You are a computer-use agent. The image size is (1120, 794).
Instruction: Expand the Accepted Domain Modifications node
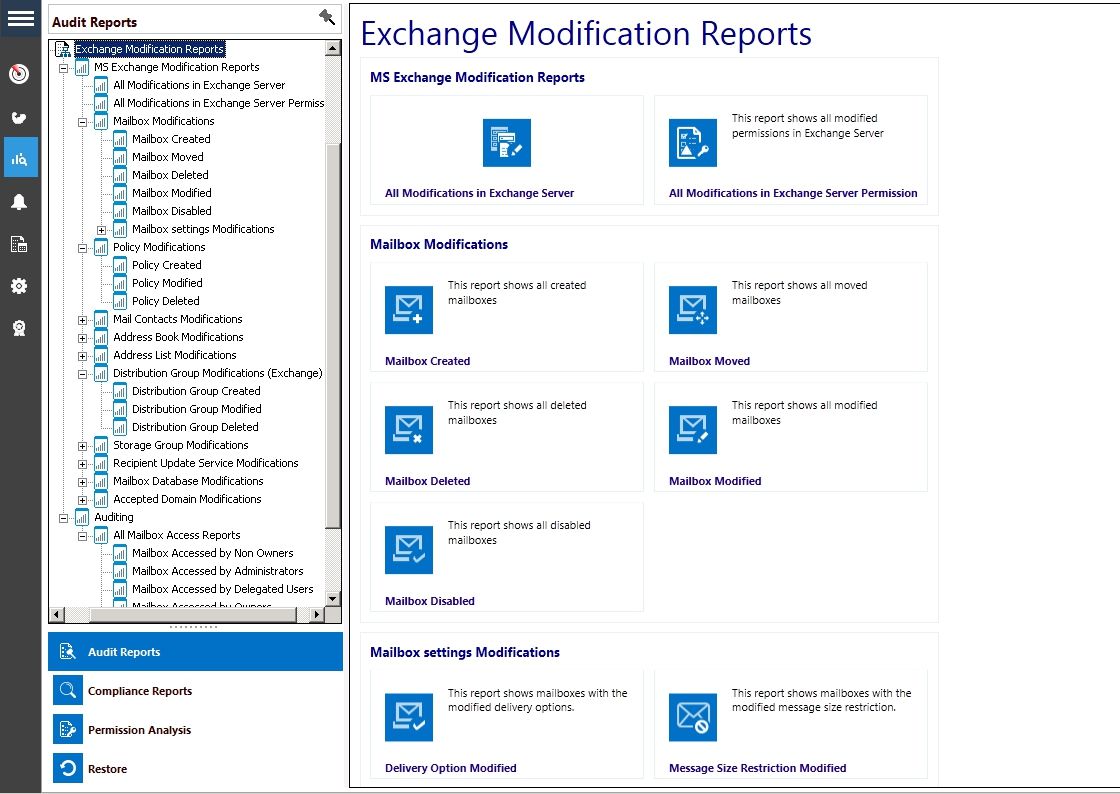(82, 500)
